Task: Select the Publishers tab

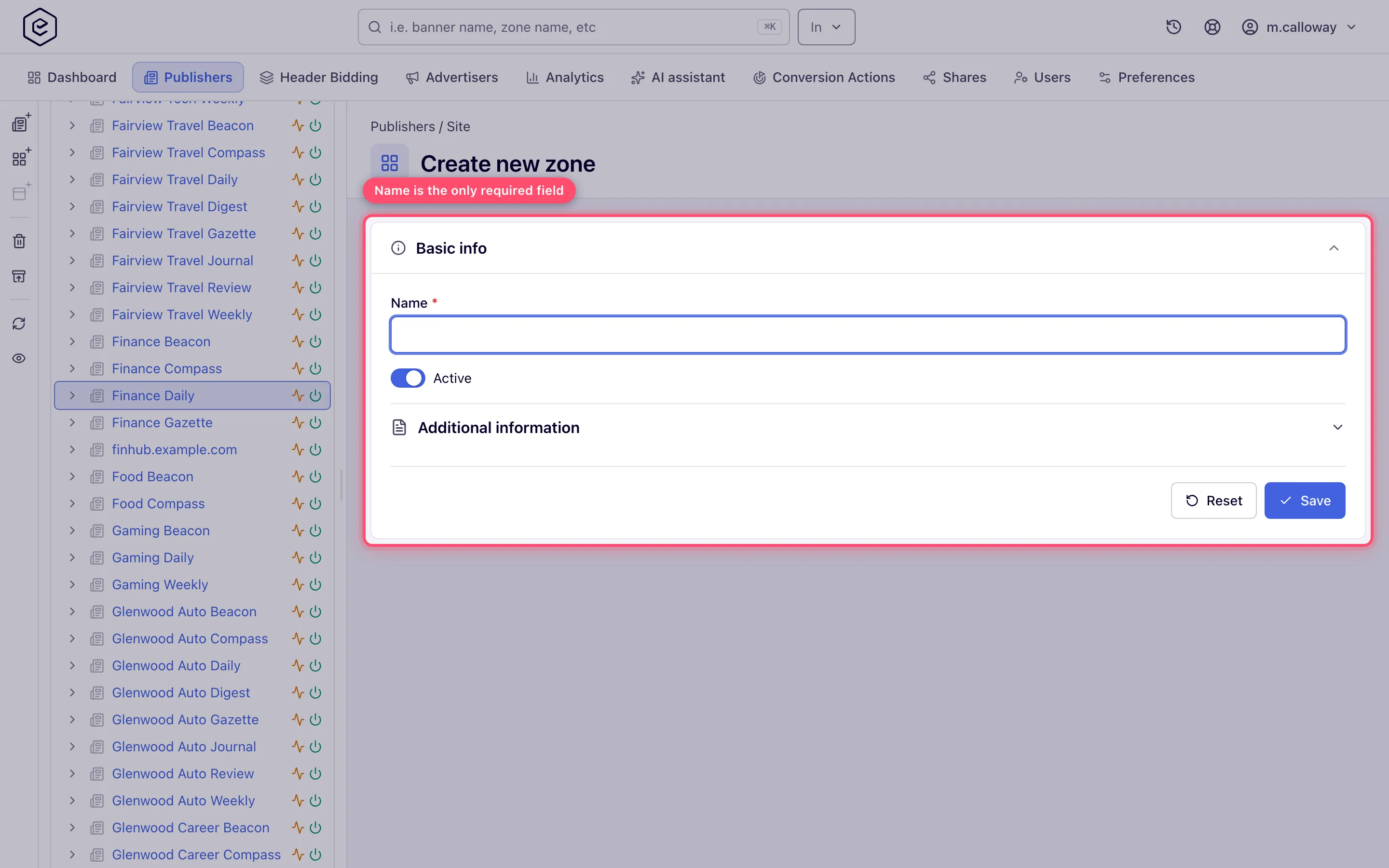Action: 188,78
